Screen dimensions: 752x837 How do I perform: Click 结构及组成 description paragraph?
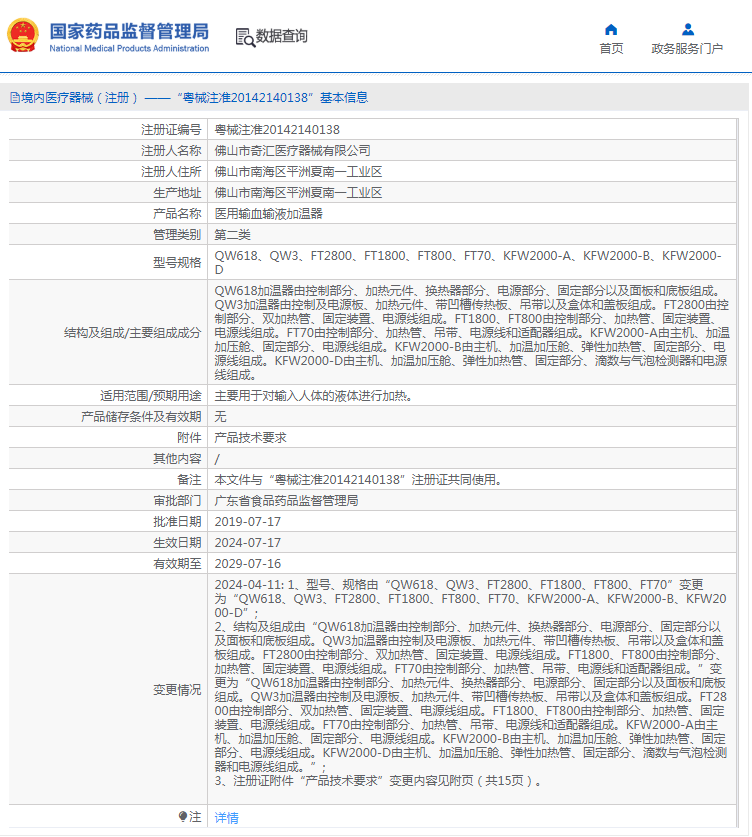[x=471, y=333]
